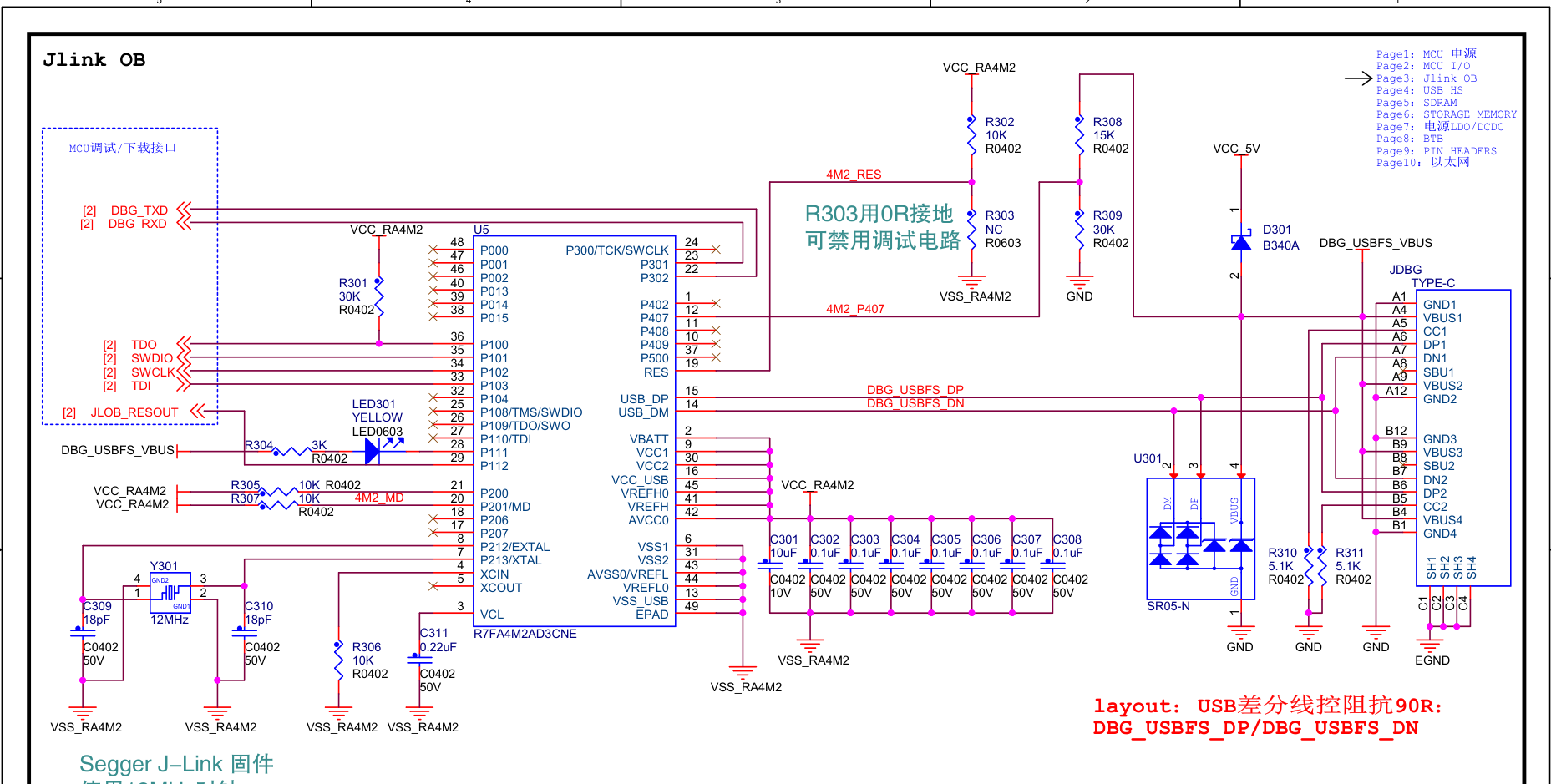Image resolution: width=1551 pixels, height=784 pixels.
Task: Click resistor R302 10K symbol
Action: pos(971,135)
